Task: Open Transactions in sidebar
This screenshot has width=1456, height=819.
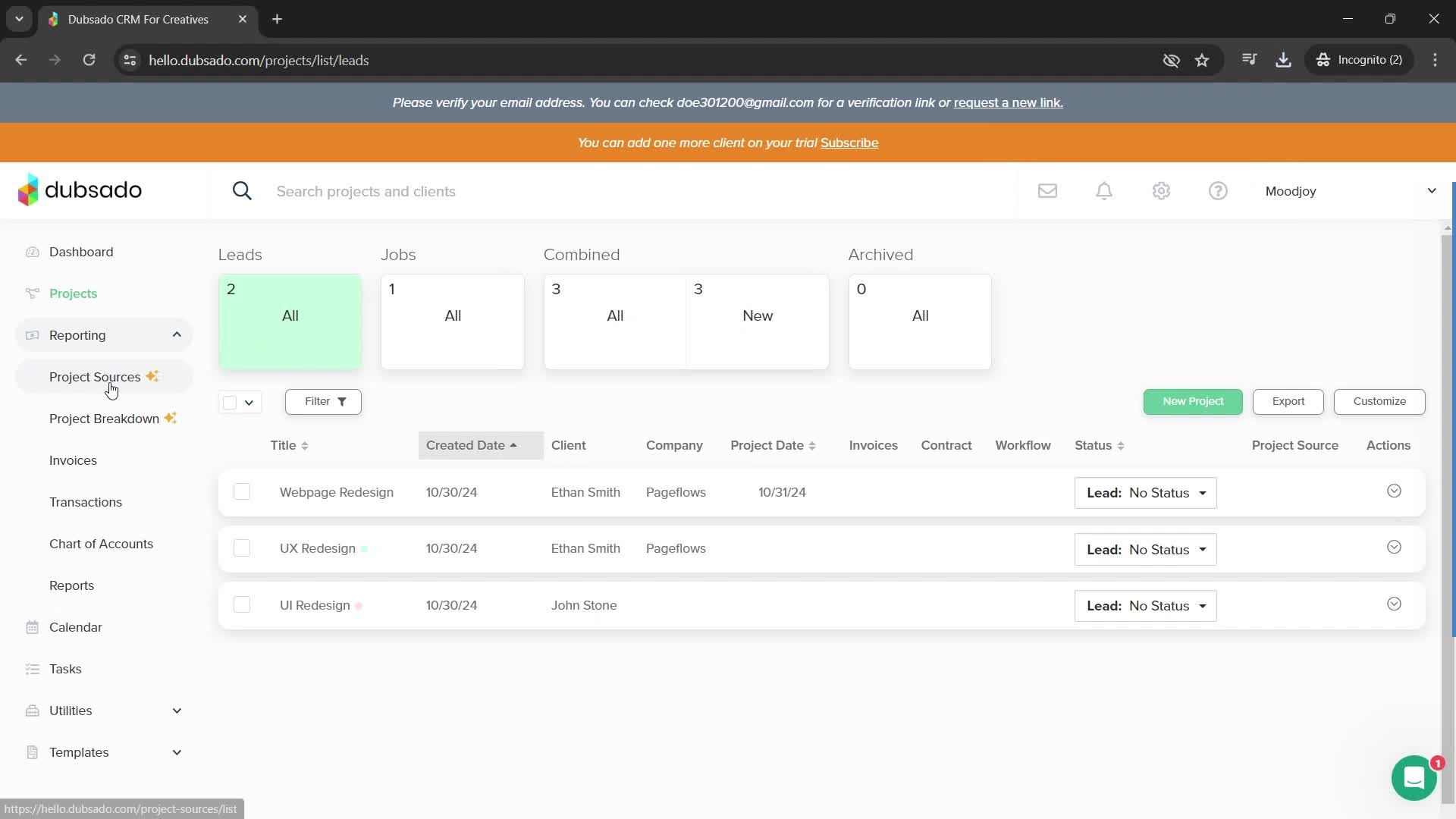Action: (x=86, y=502)
